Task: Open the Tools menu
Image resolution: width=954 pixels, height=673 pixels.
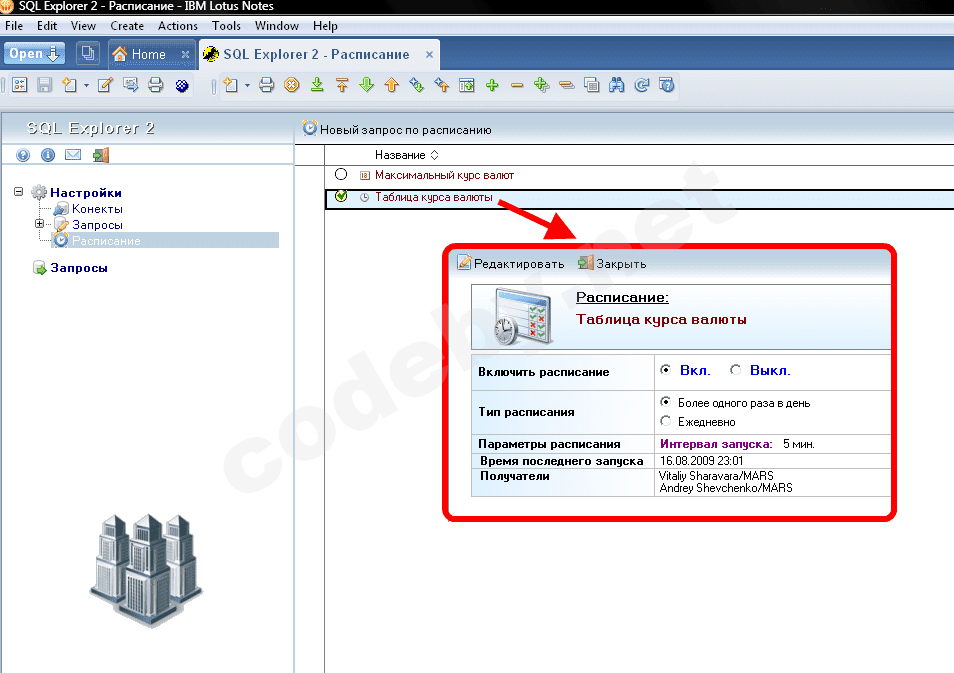Action: click(226, 26)
